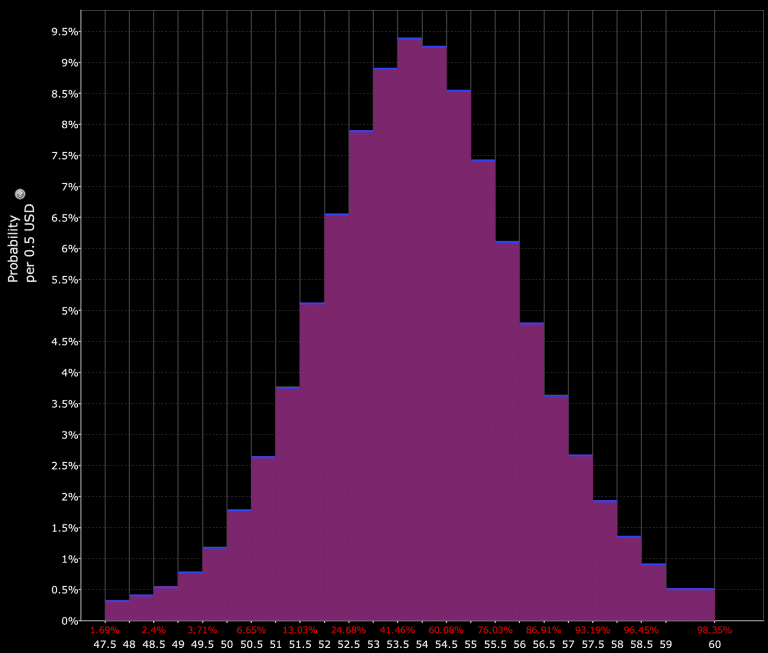
Task: Select the bar between 58.5 and 59
Action: (653, 592)
